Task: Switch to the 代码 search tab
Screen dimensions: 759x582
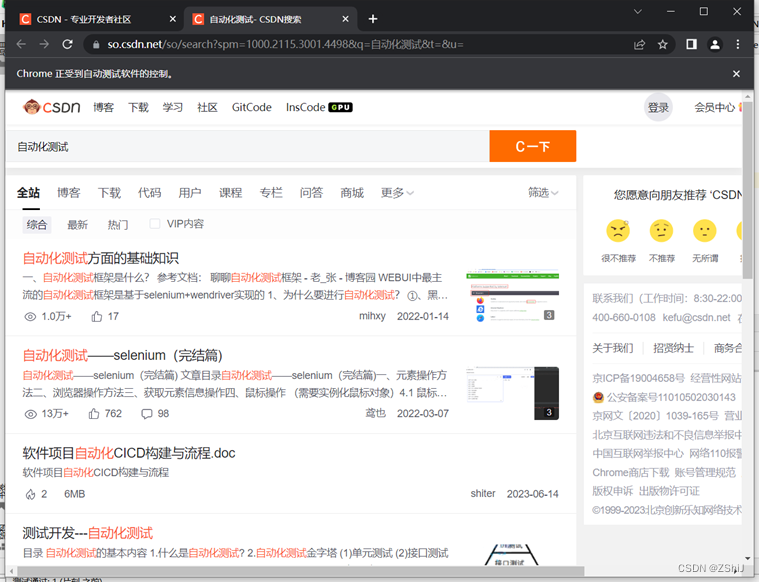Action: (150, 193)
